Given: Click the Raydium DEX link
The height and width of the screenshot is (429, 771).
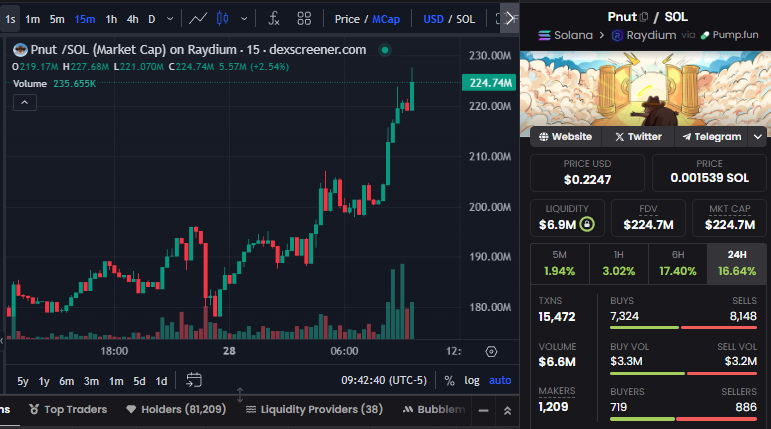Looking at the screenshot, I should pyautogui.click(x=644, y=35).
